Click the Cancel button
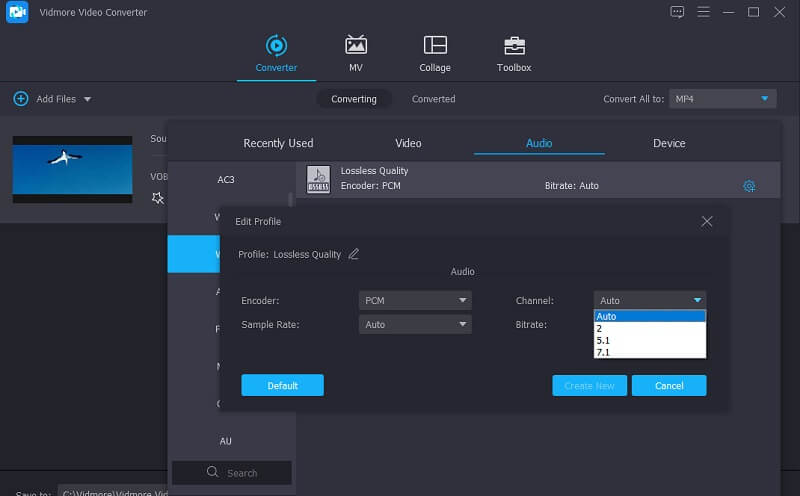 669,386
